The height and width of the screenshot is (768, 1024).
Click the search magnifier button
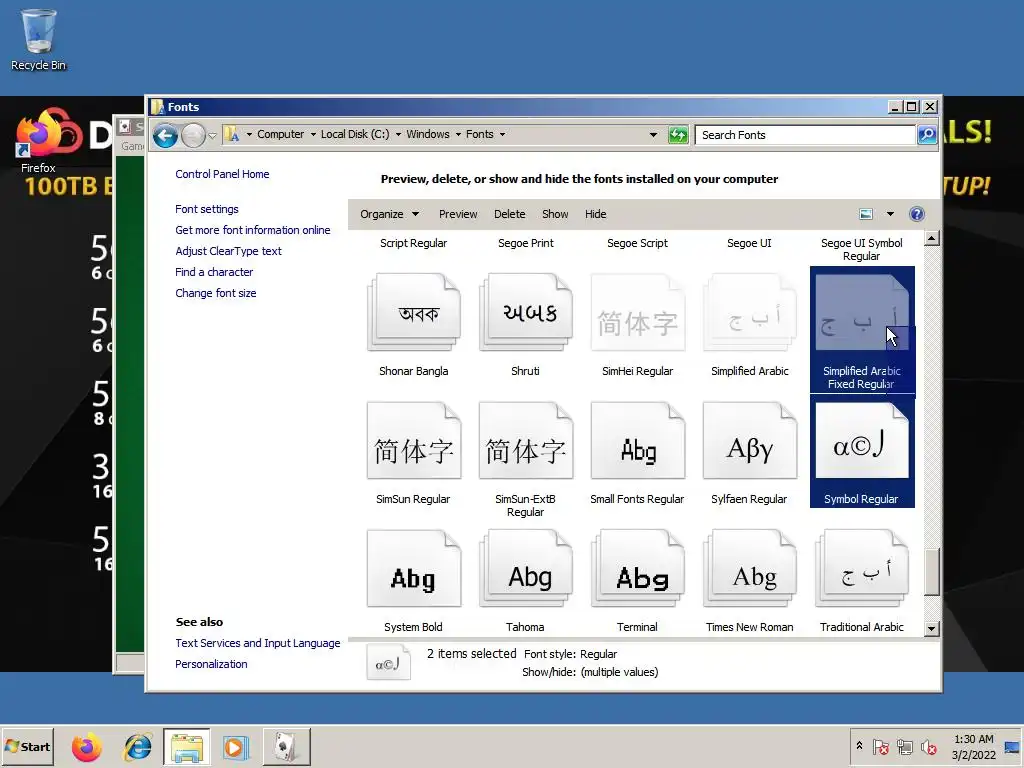tap(927, 135)
